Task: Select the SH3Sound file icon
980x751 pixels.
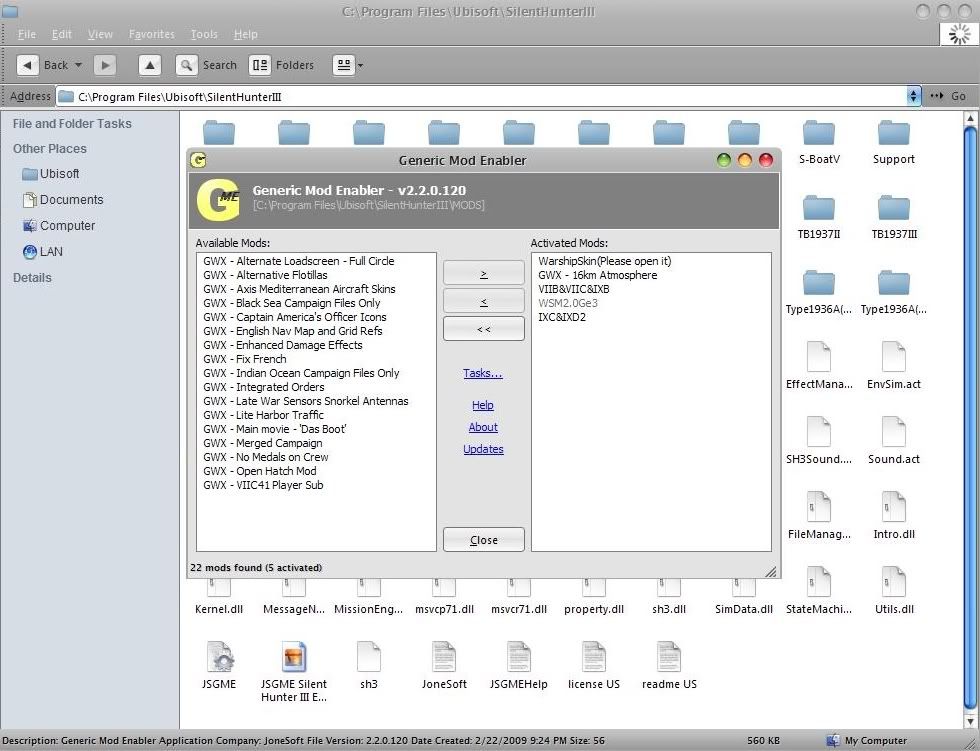Action: point(819,432)
